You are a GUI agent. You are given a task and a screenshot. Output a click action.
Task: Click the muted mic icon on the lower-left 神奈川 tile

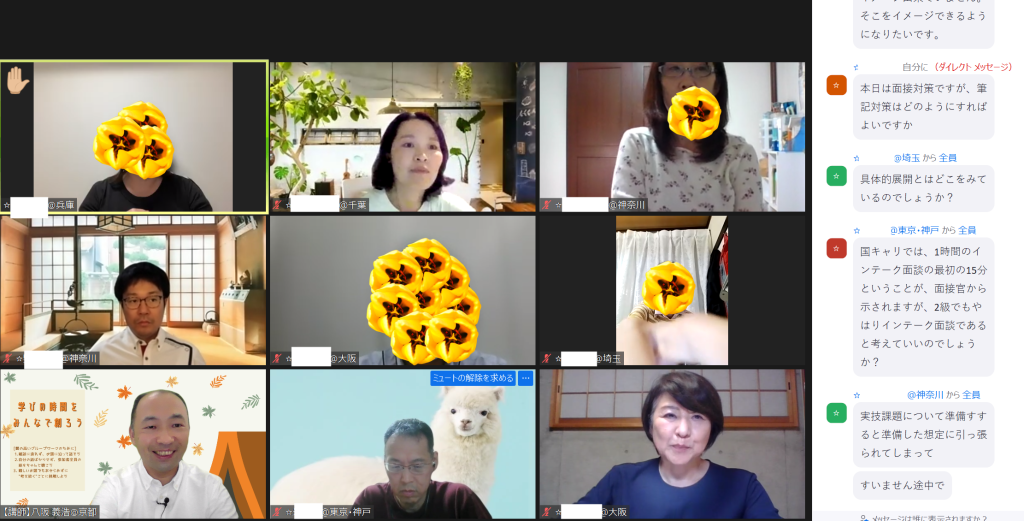tap(7, 358)
